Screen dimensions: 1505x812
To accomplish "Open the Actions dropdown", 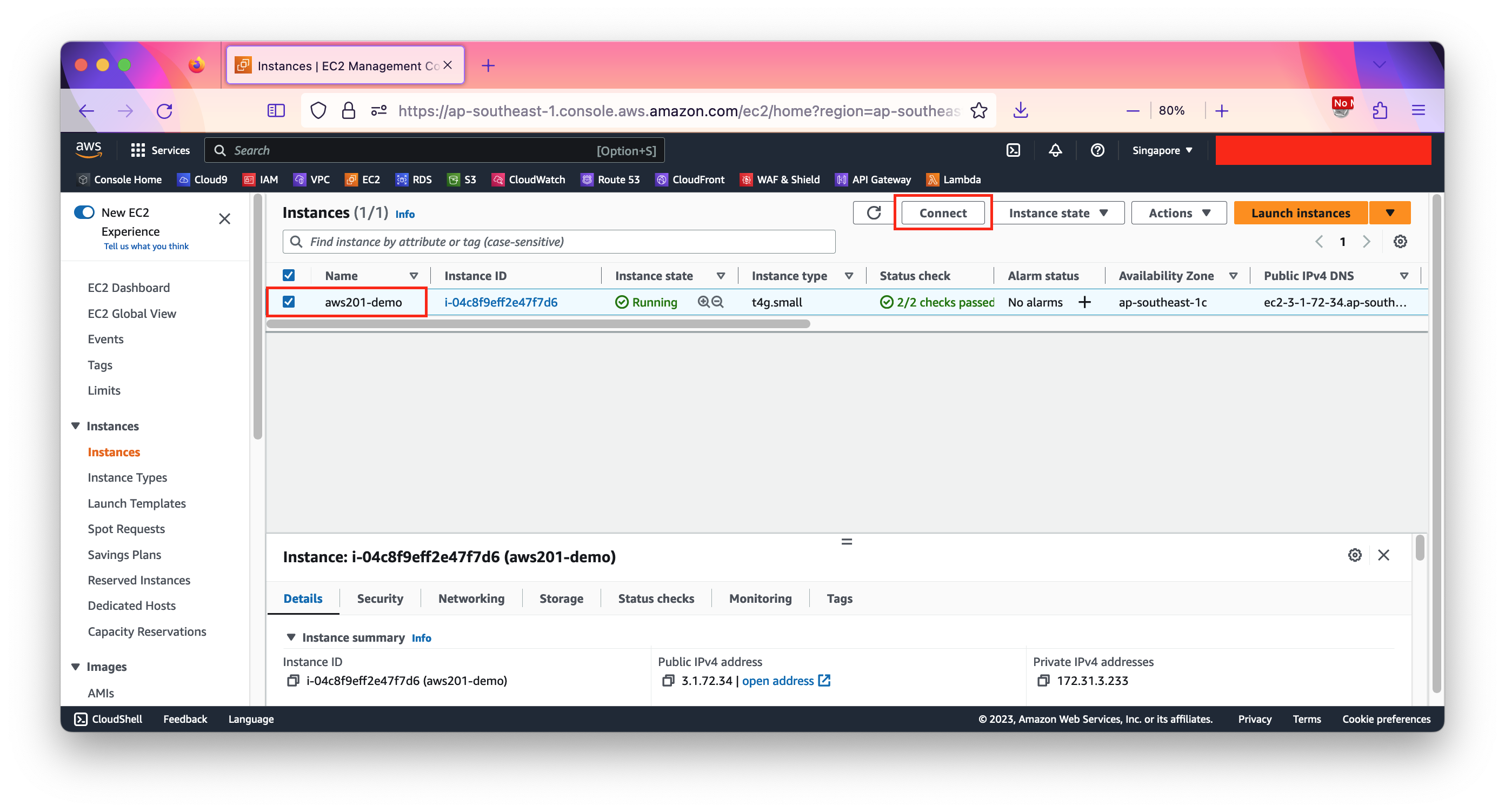I will point(1178,212).
